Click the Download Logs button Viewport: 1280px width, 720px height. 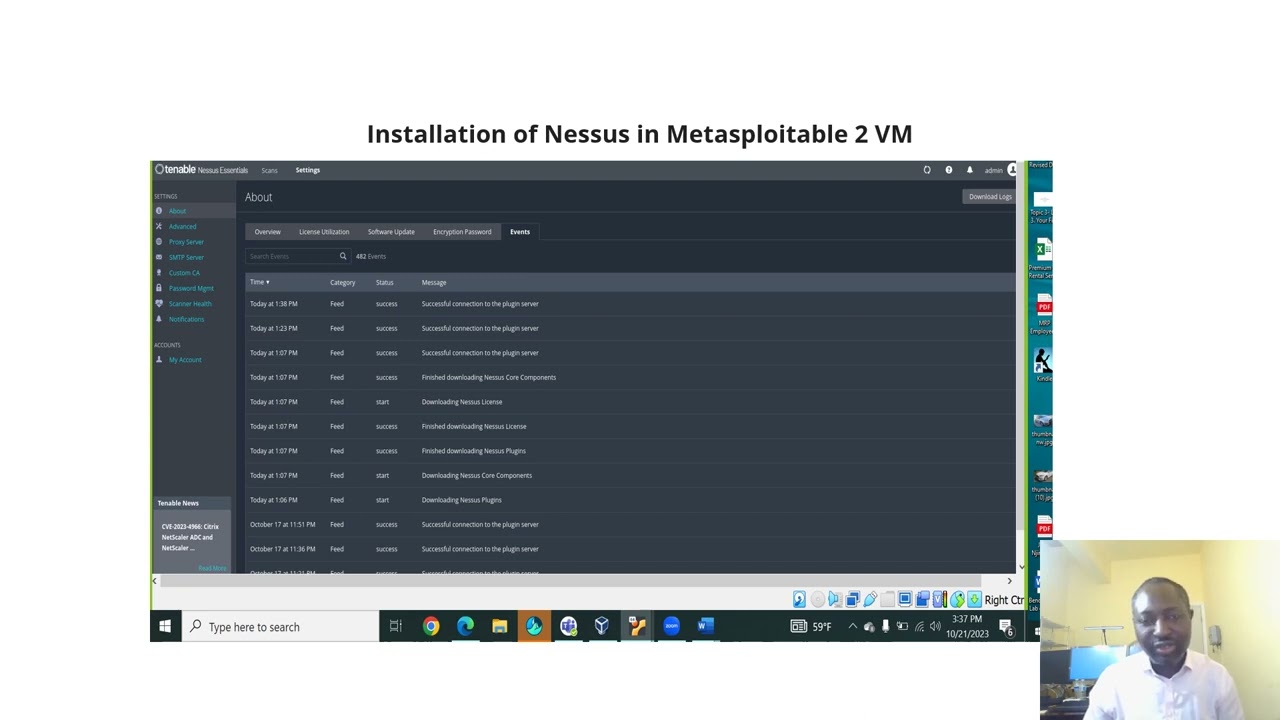tap(990, 197)
